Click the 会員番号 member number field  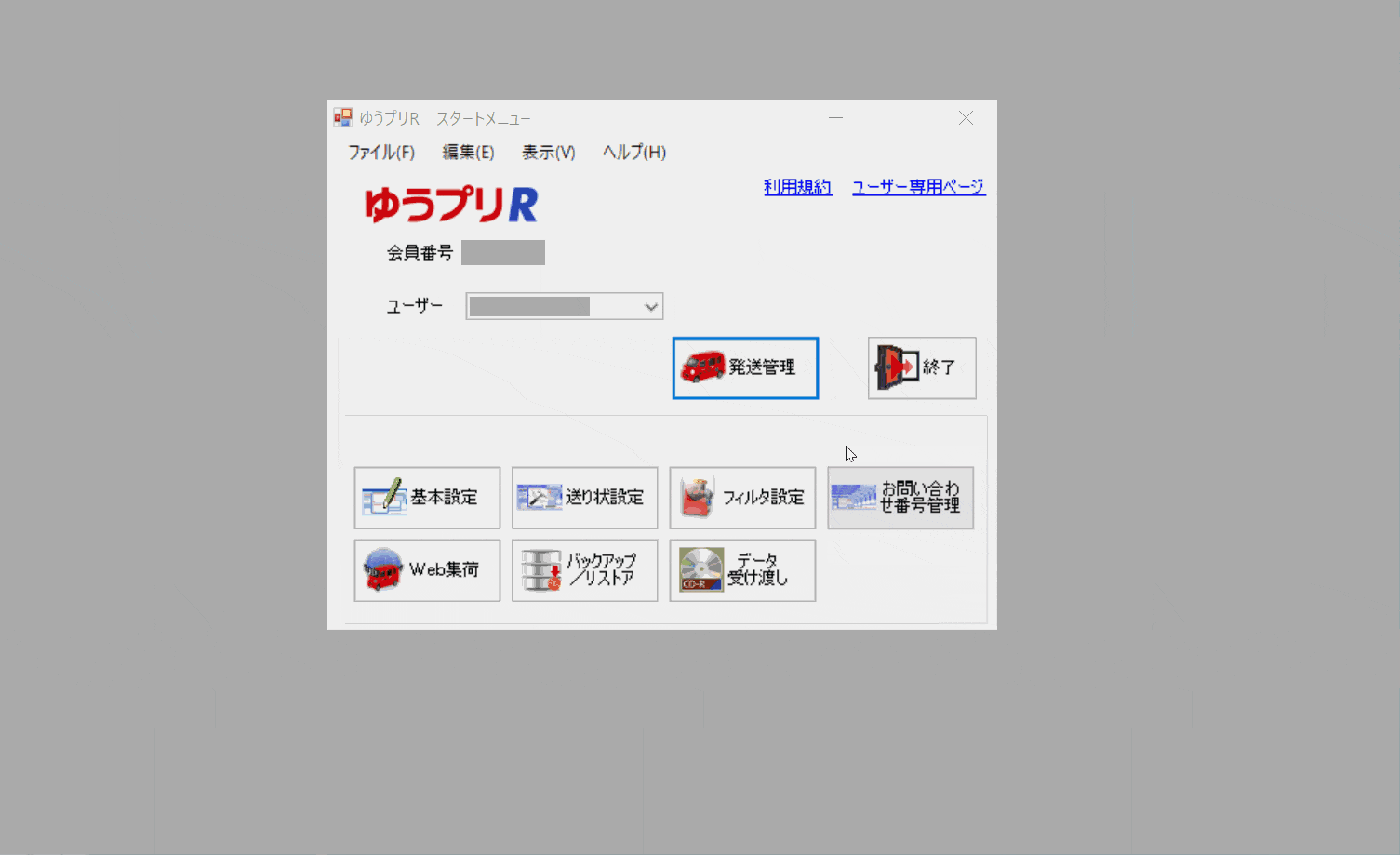point(503,252)
